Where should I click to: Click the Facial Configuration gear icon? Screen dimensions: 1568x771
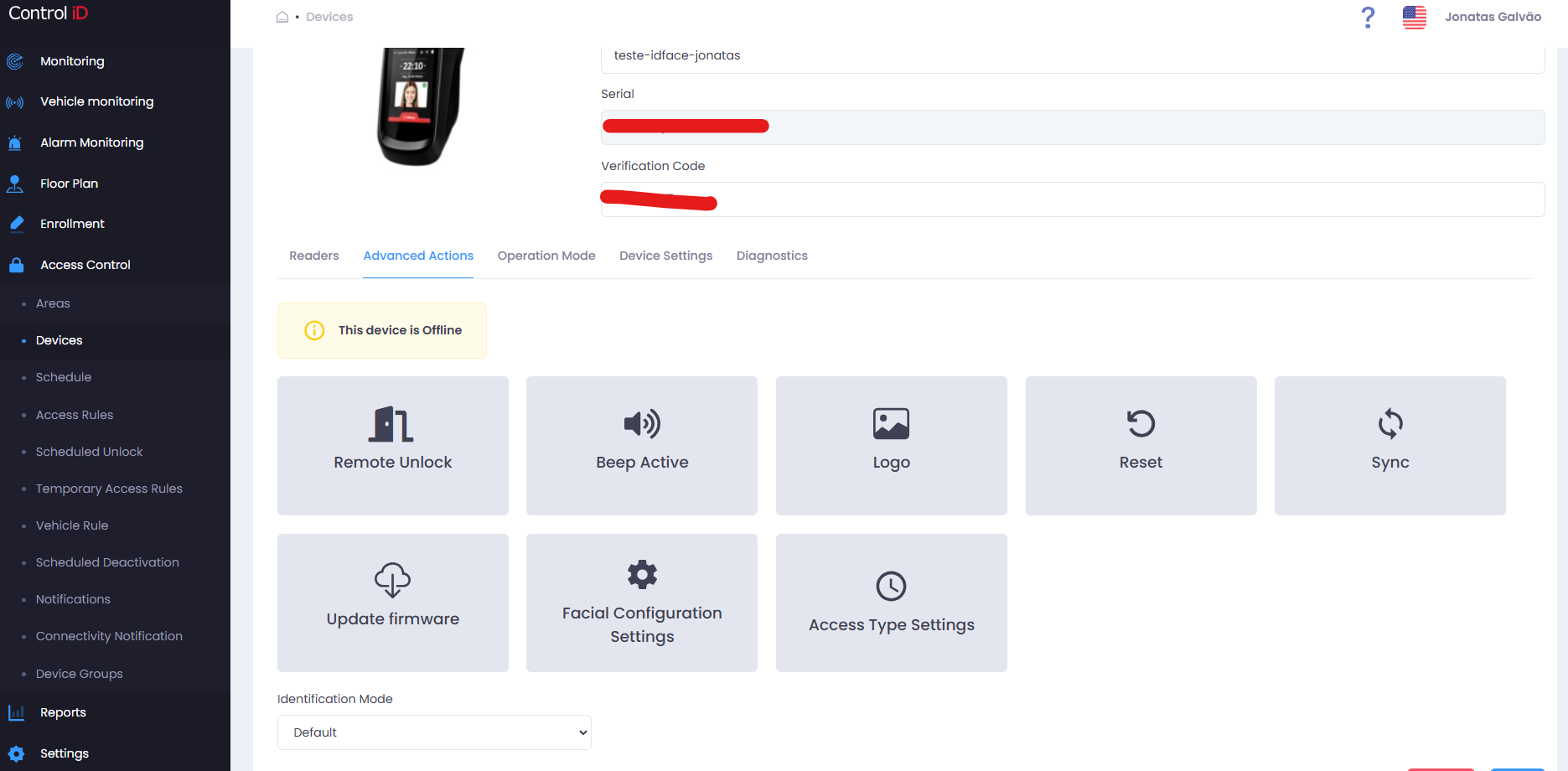point(642,574)
